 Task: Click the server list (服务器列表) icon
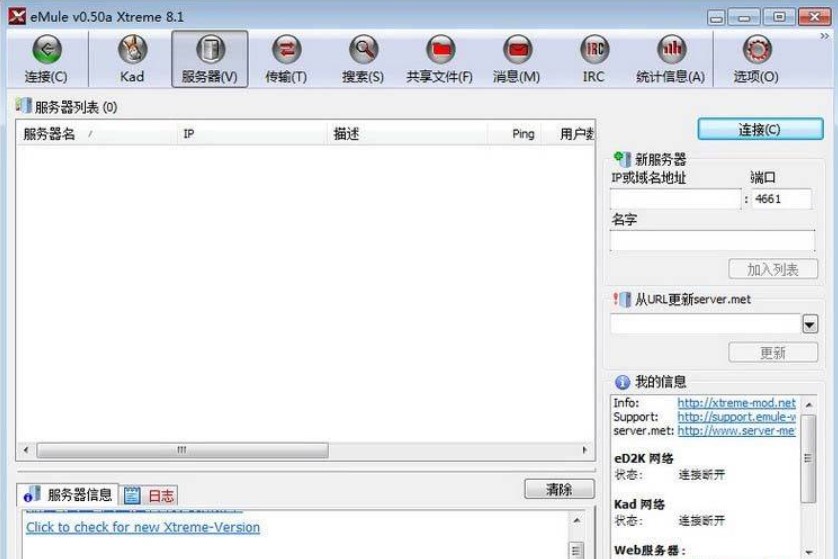[x=24, y=105]
